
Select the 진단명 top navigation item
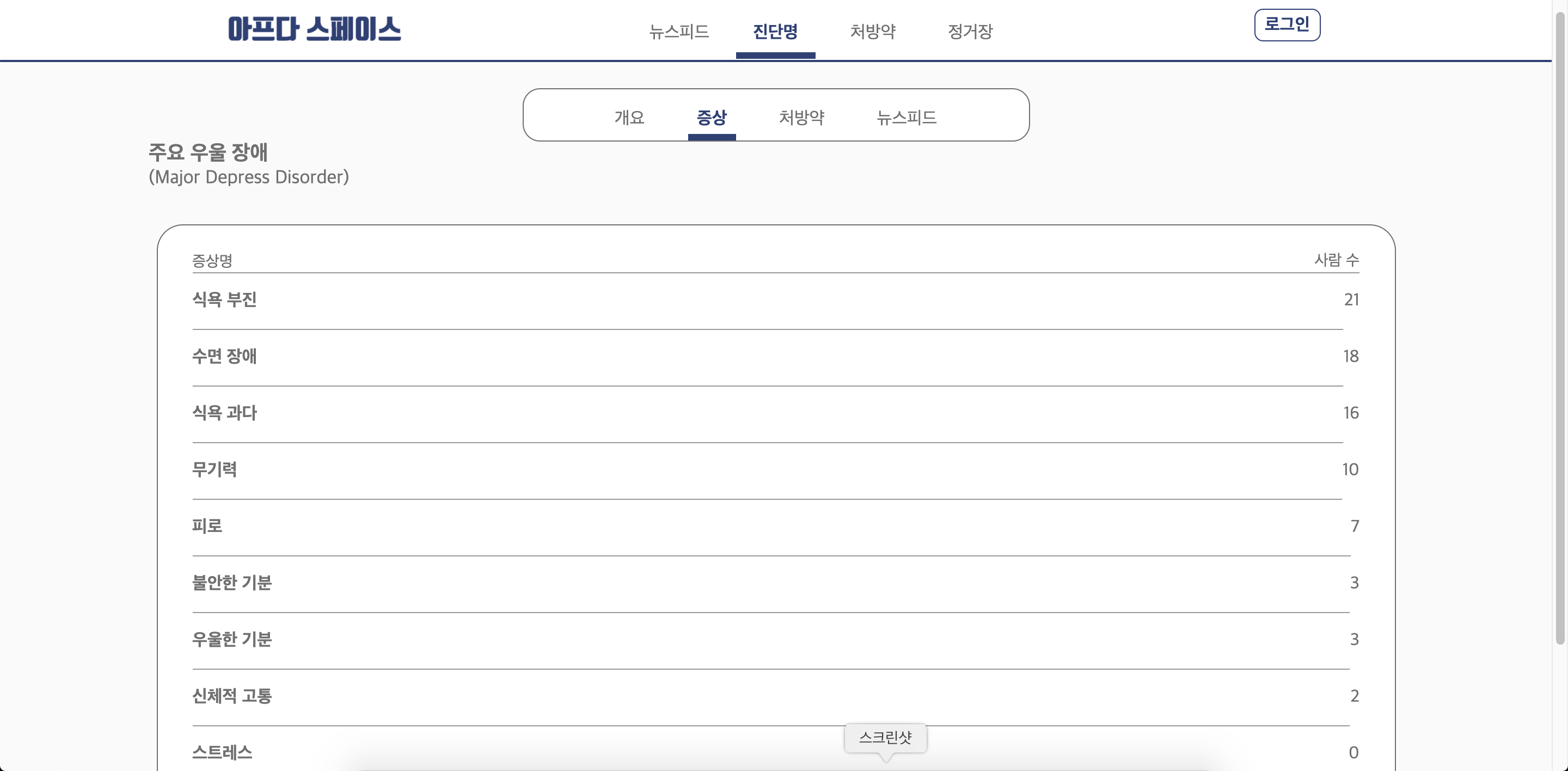click(x=775, y=31)
